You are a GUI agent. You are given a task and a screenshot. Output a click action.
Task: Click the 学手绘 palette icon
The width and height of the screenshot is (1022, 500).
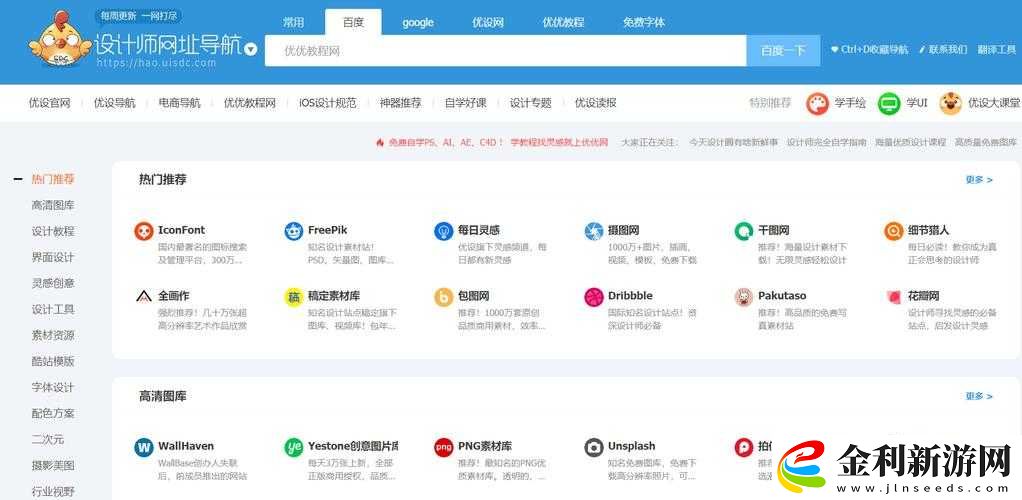coord(817,103)
